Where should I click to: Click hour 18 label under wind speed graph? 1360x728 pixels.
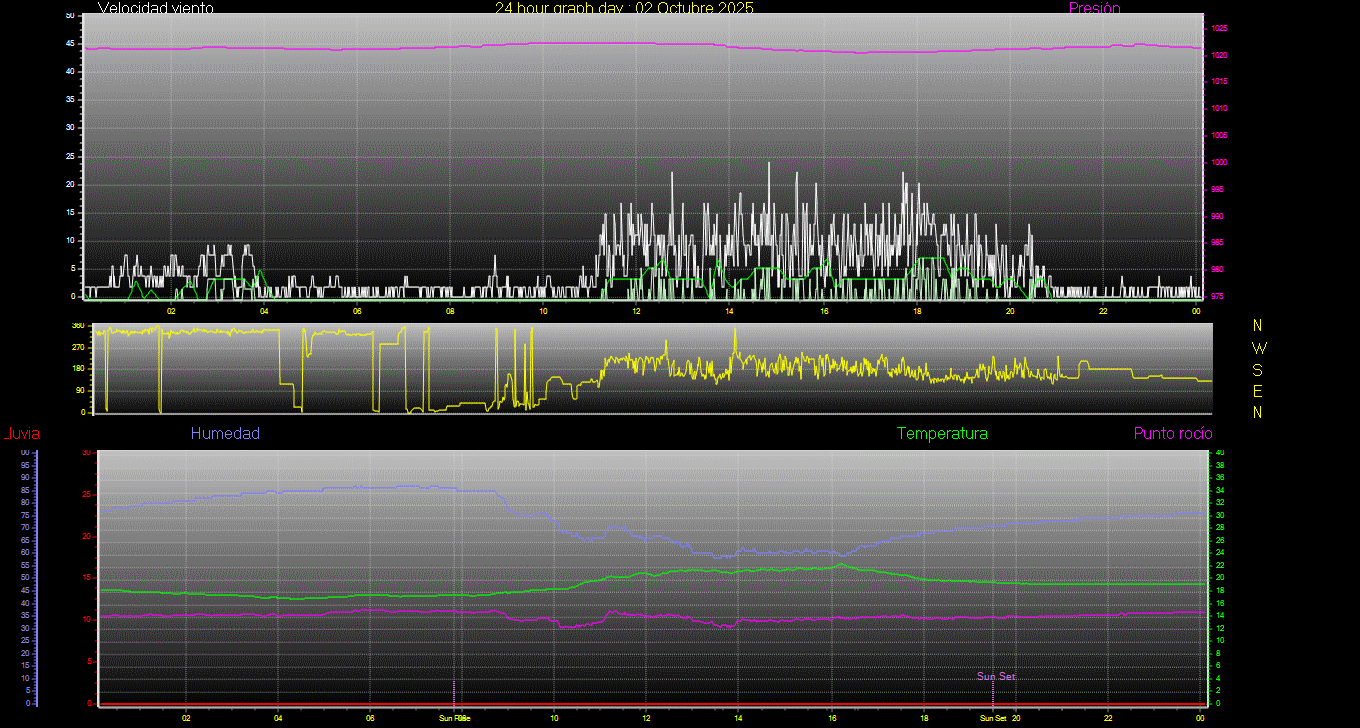(x=917, y=311)
